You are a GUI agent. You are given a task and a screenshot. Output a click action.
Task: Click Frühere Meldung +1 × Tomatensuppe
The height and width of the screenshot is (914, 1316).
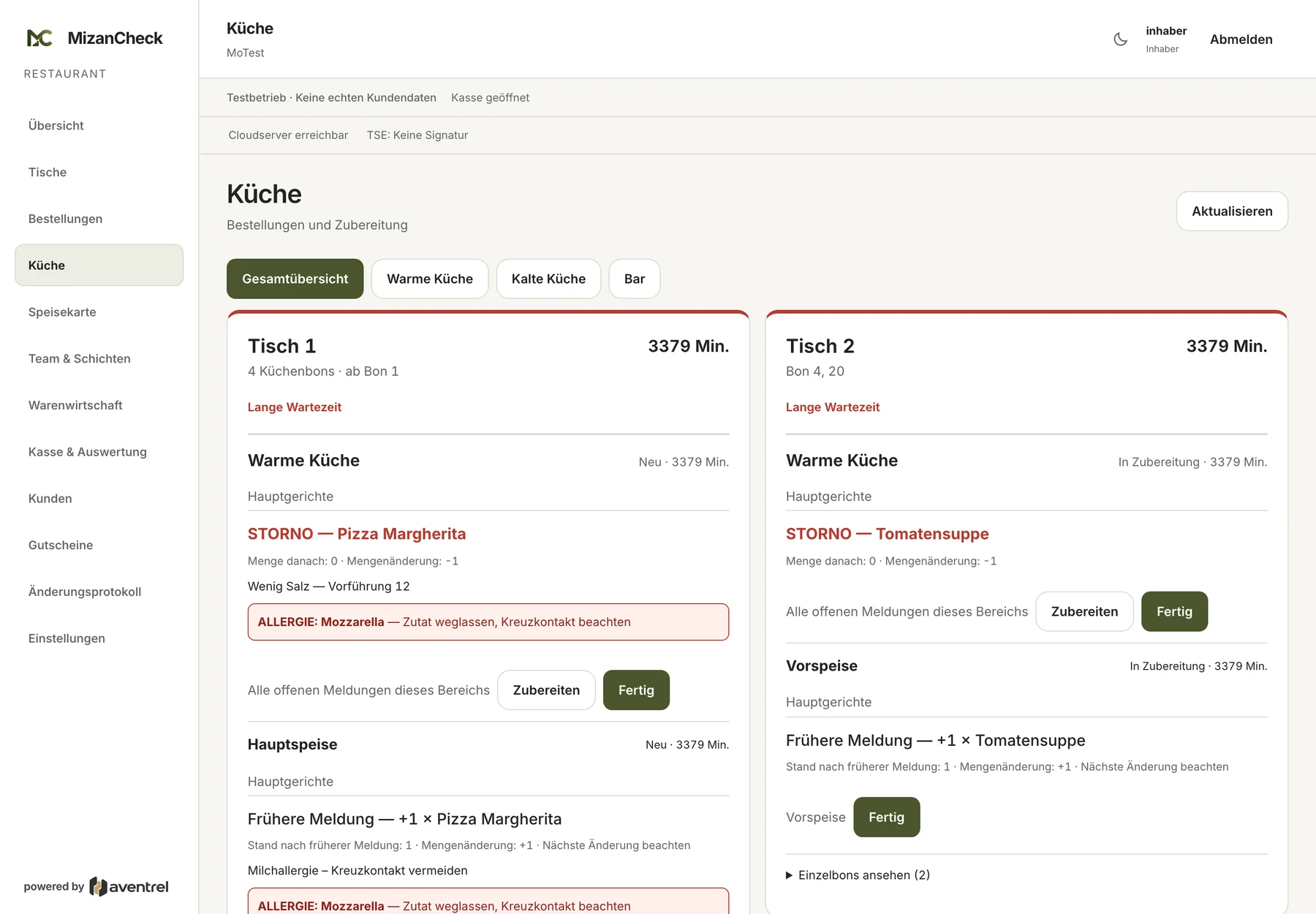coord(935,741)
